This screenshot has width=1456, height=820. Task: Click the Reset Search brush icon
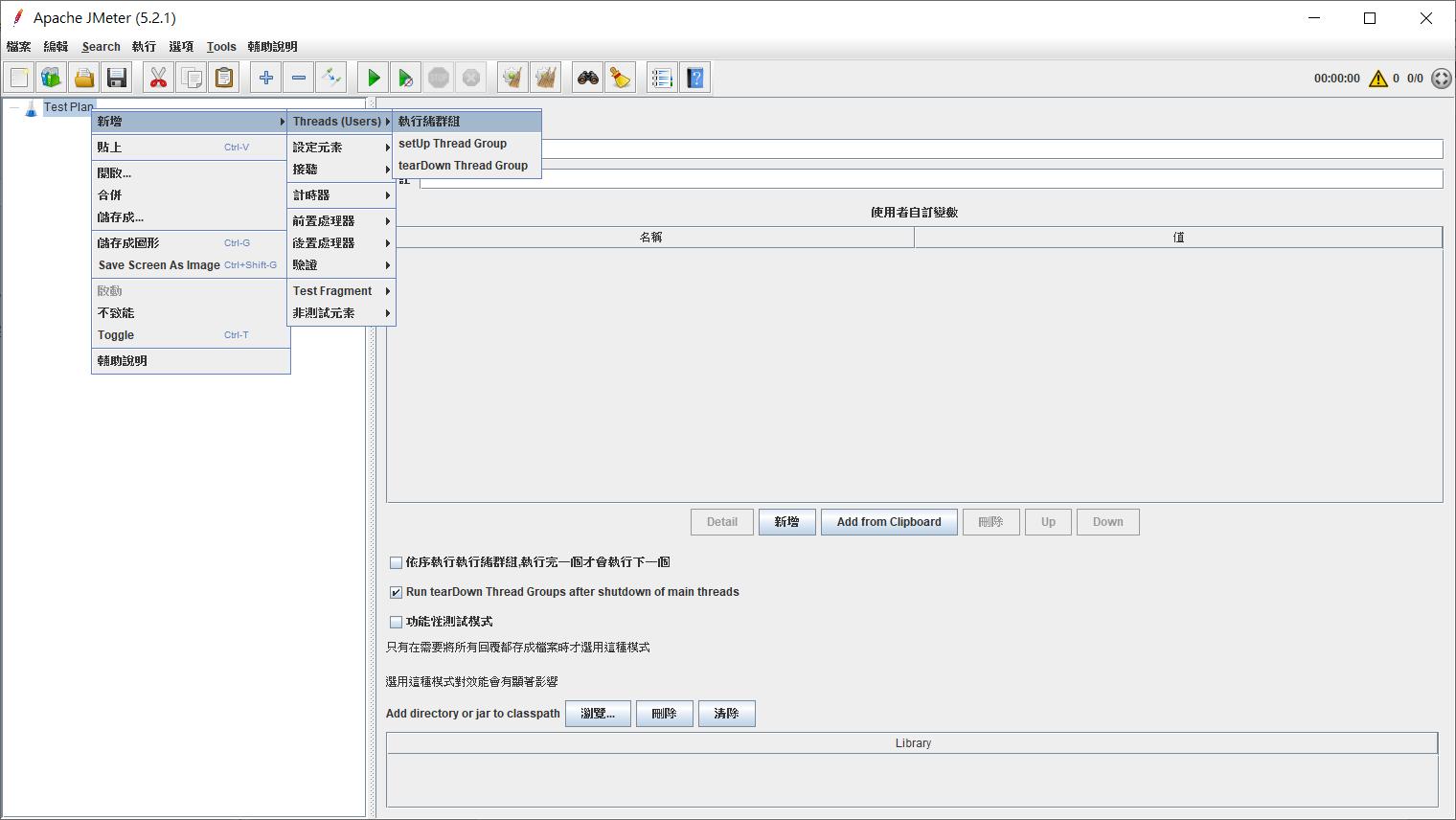coord(621,78)
